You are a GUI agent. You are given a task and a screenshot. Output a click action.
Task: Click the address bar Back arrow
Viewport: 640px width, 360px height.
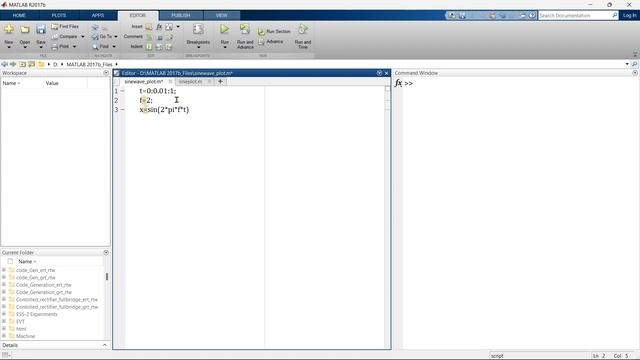click(x=4, y=64)
